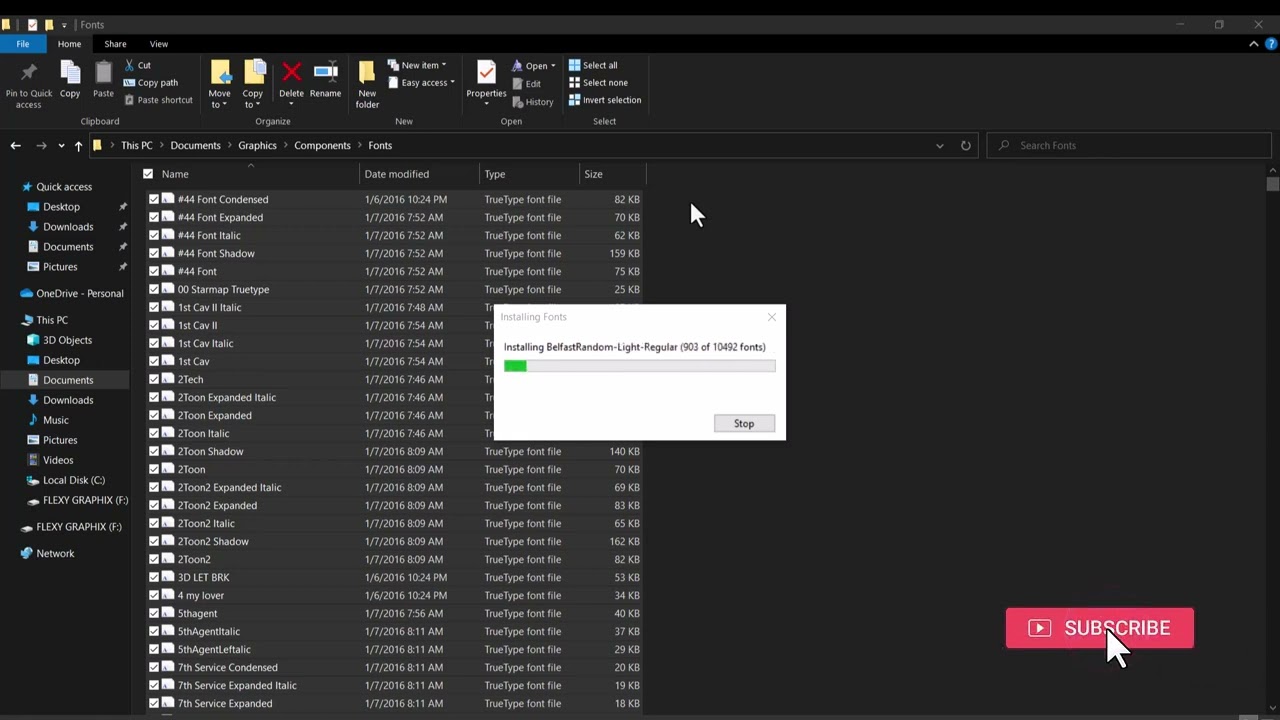Click the Move to icon

click(x=220, y=73)
